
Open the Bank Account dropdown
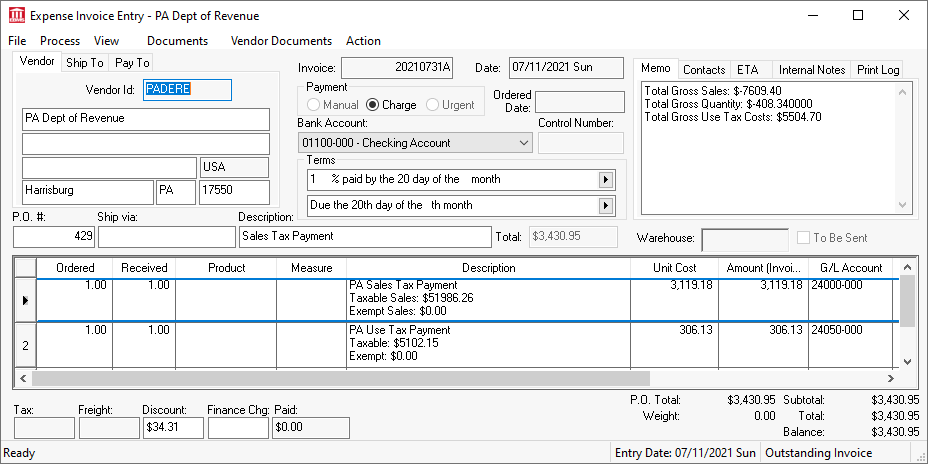[x=524, y=143]
